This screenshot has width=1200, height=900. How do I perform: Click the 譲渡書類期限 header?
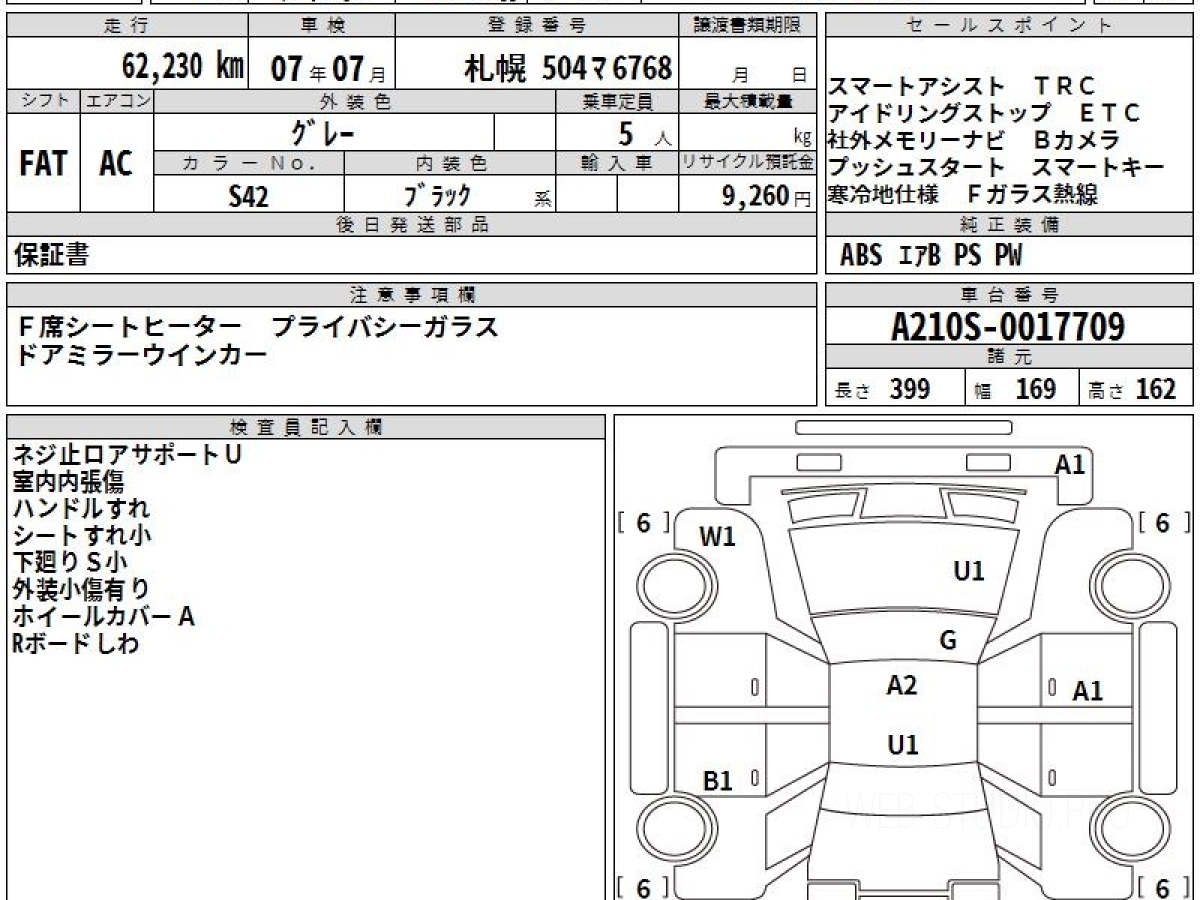click(x=748, y=26)
